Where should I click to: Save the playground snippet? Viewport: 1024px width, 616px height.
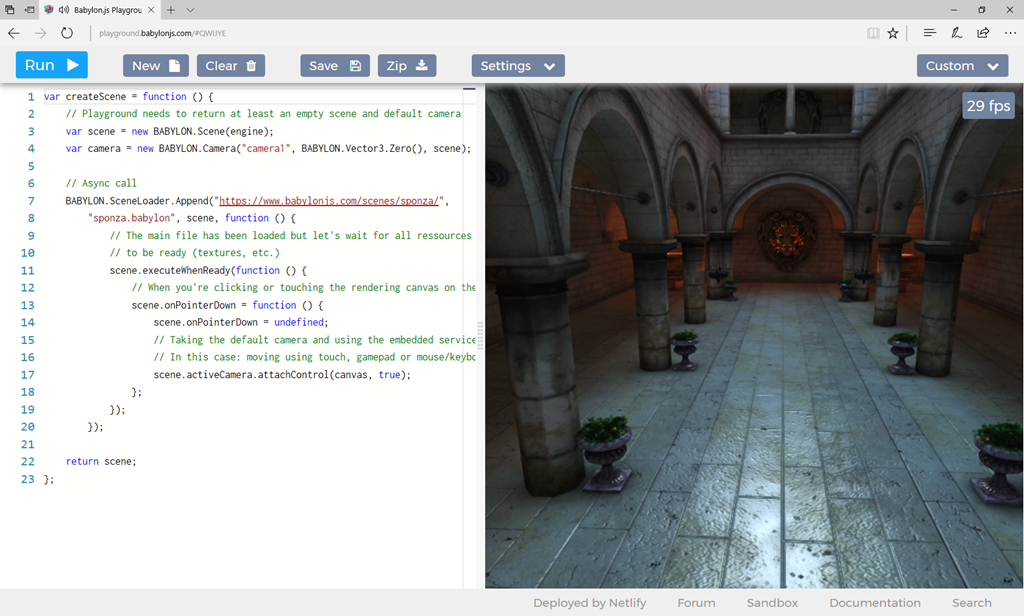click(335, 65)
